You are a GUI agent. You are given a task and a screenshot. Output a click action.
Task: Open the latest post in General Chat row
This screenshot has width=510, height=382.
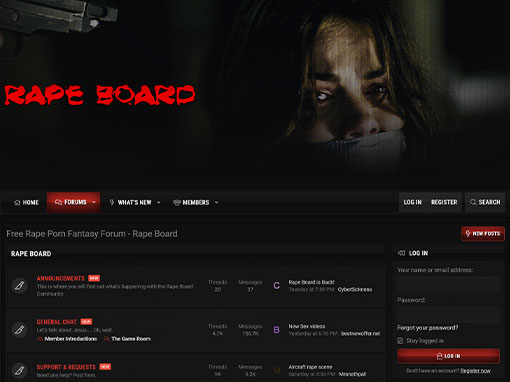(x=307, y=326)
